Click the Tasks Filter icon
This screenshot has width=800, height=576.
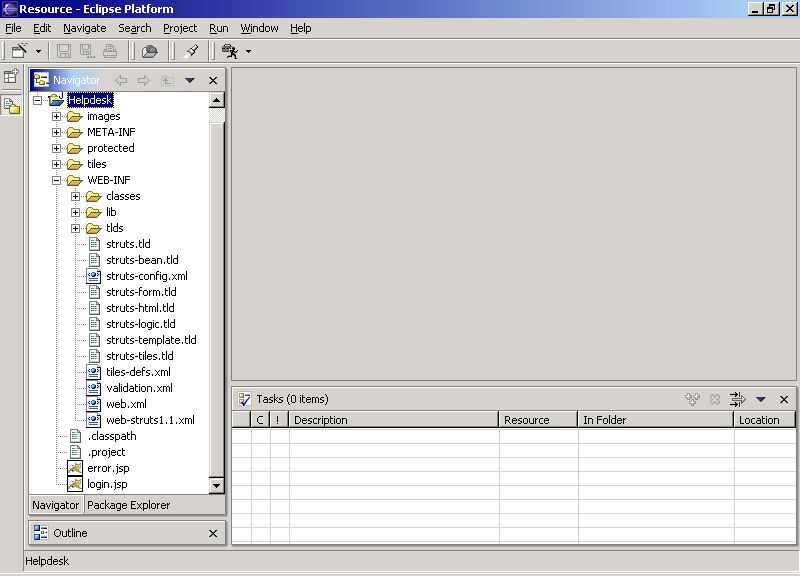coord(737,399)
